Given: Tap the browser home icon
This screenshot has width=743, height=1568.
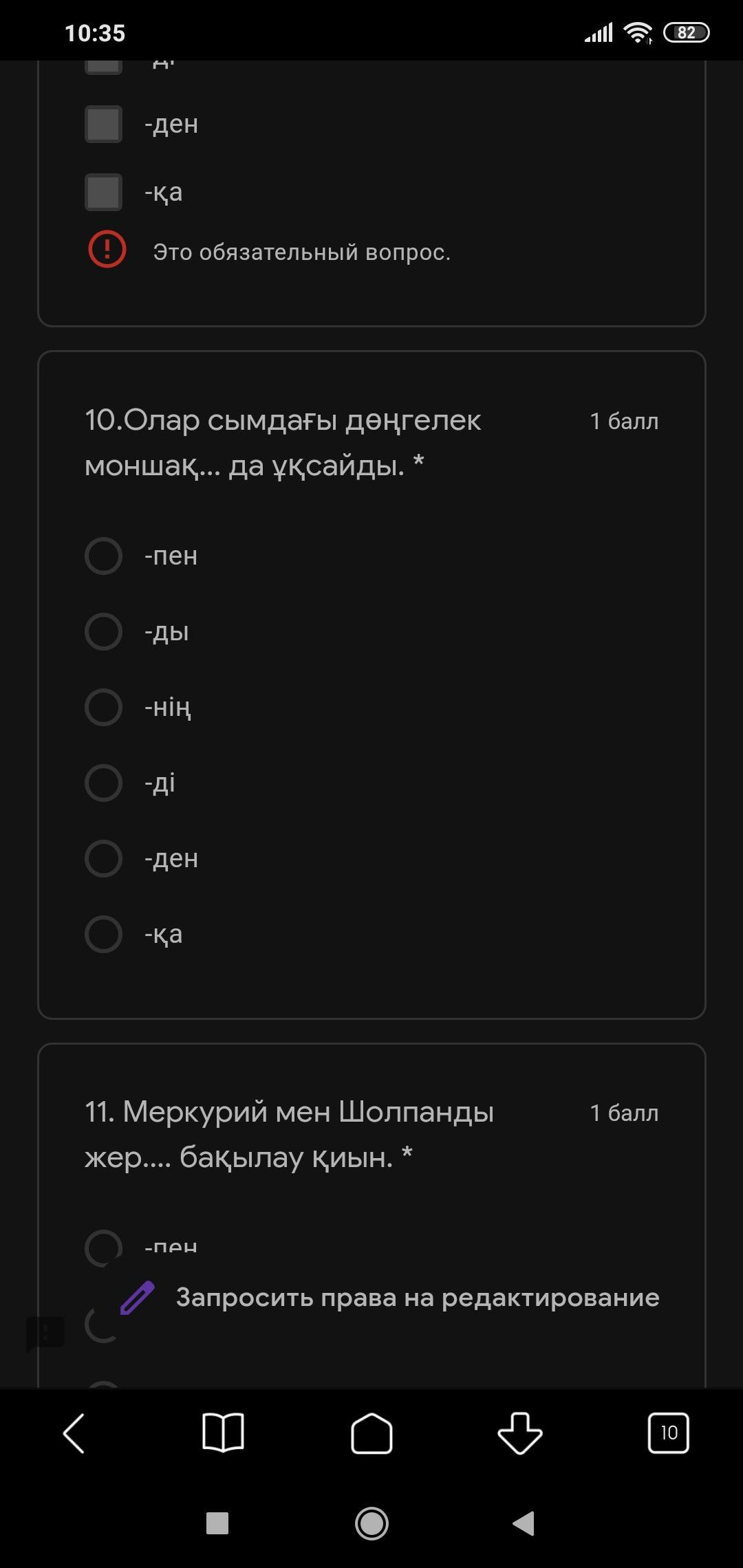Looking at the screenshot, I should click(371, 1433).
